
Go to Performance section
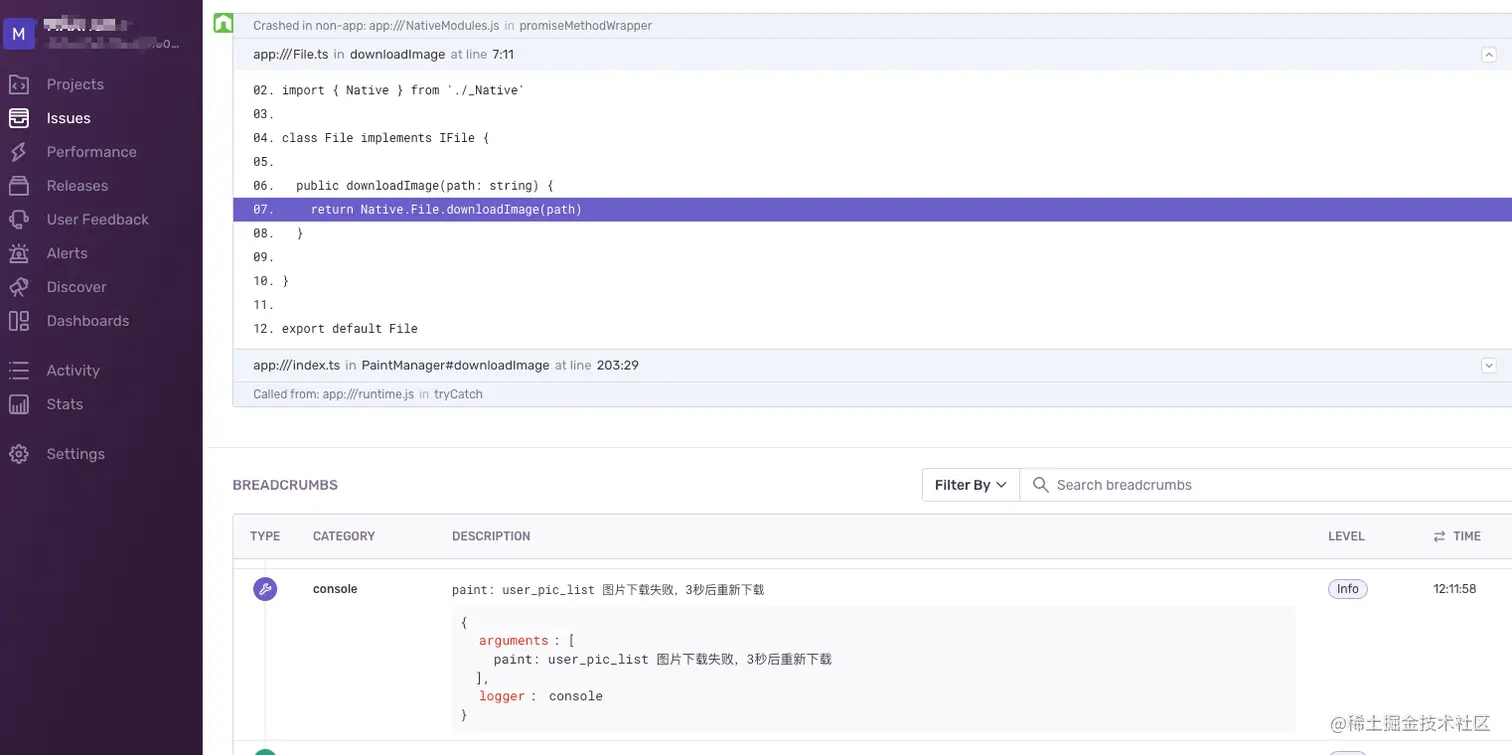tap(91, 152)
